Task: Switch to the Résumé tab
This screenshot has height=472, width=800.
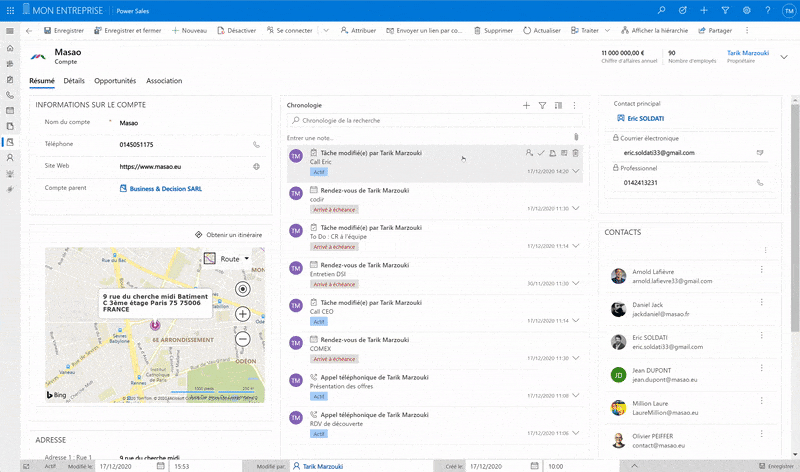Action: 42,81
